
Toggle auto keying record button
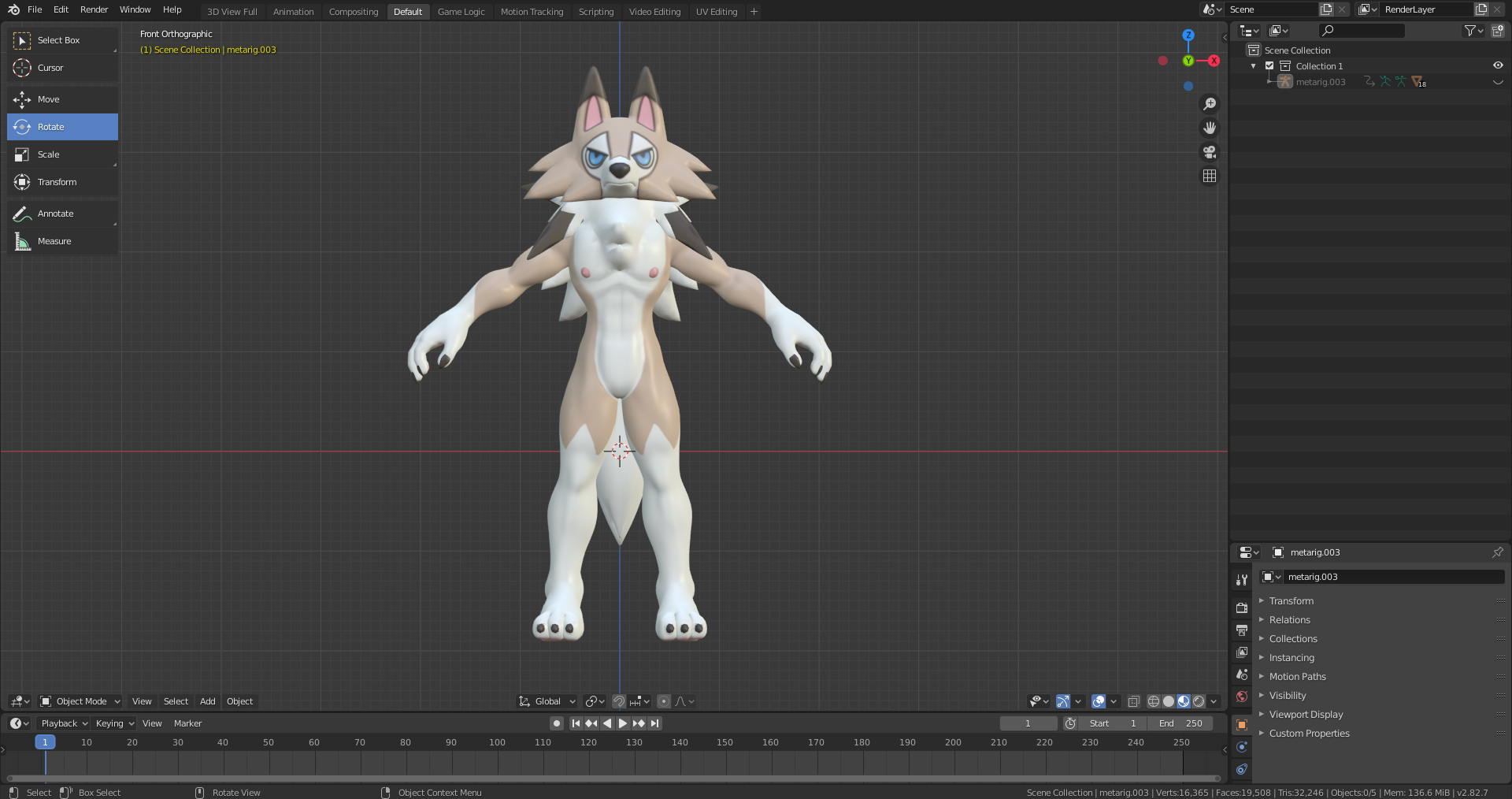(557, 723)
